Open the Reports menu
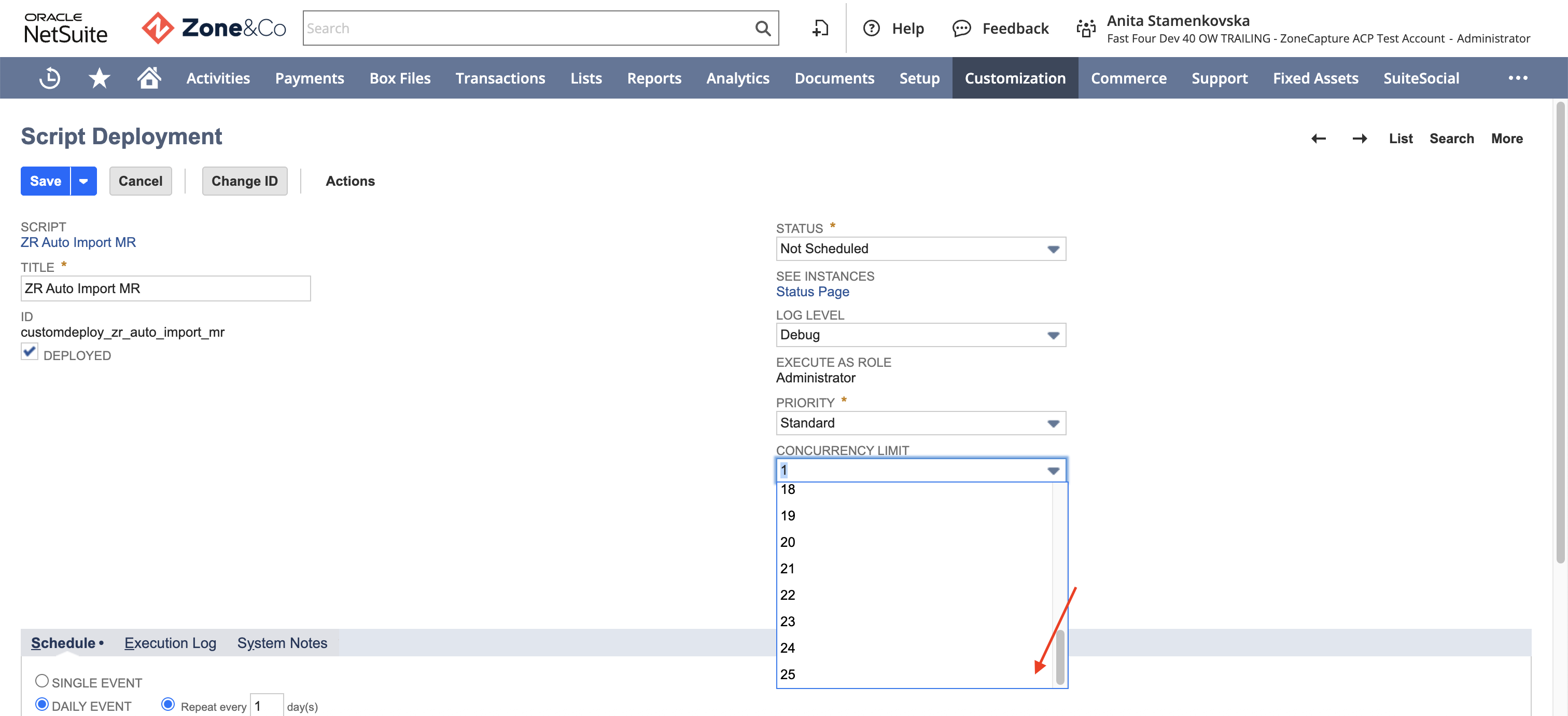 coord(654,78)
